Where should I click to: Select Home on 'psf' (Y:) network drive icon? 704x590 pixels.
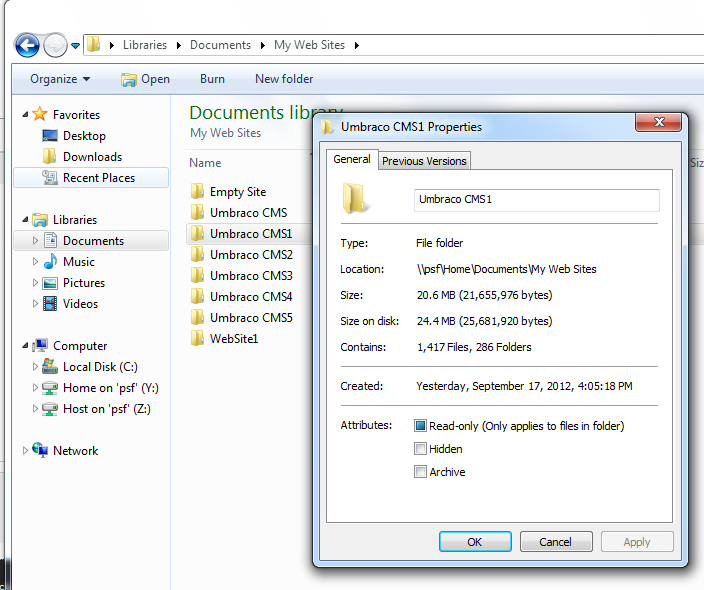pos(50,387)
